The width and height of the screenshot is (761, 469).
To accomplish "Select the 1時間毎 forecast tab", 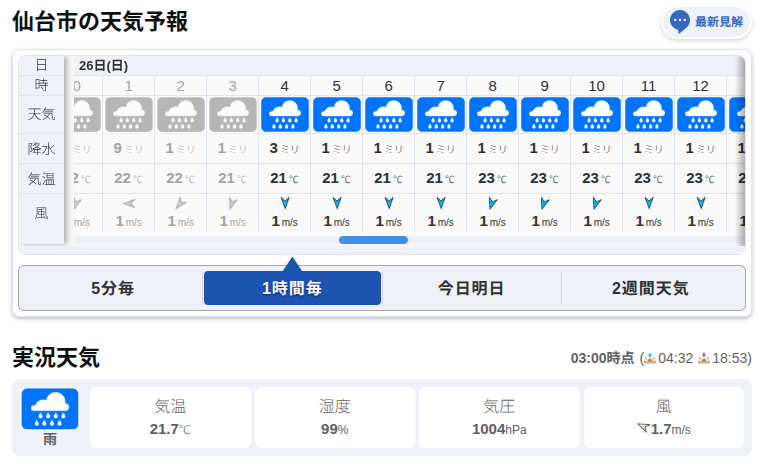I will (292, 288).
